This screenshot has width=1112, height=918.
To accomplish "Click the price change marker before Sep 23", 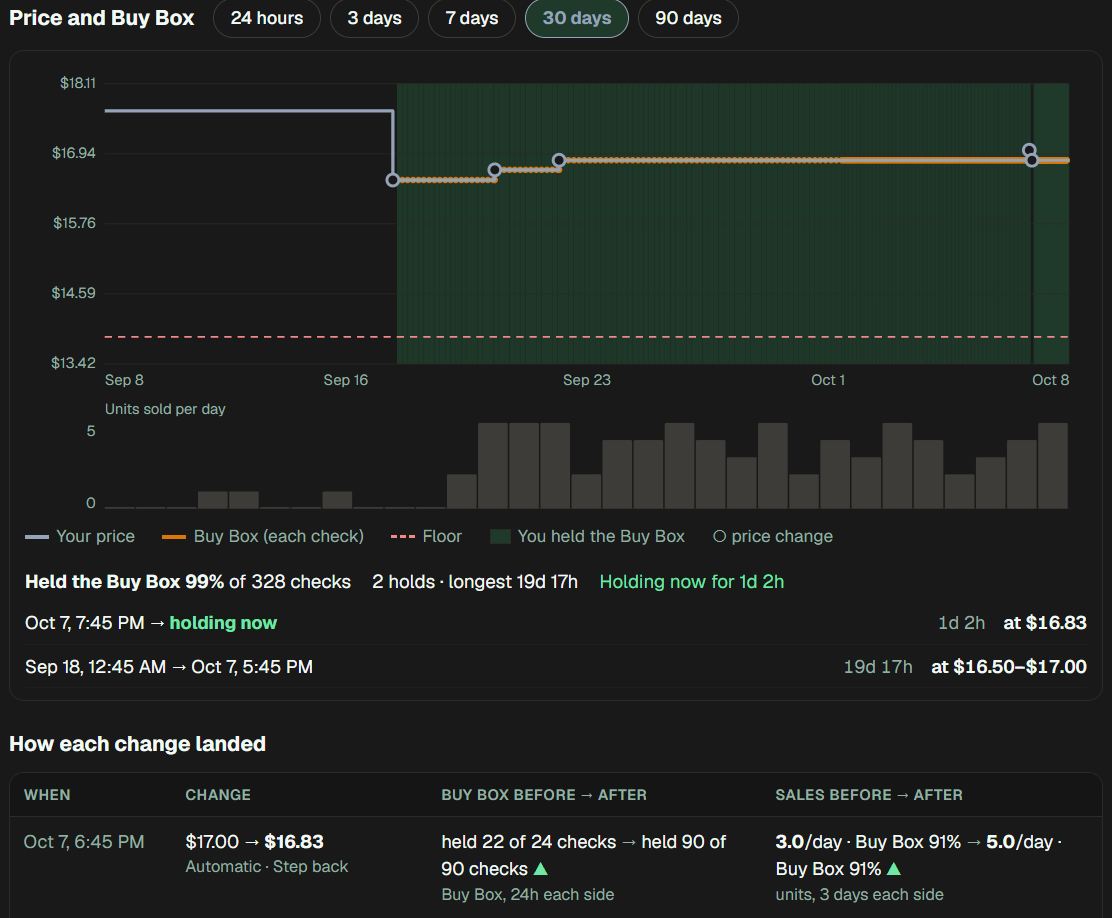I will tap(495, 170).
